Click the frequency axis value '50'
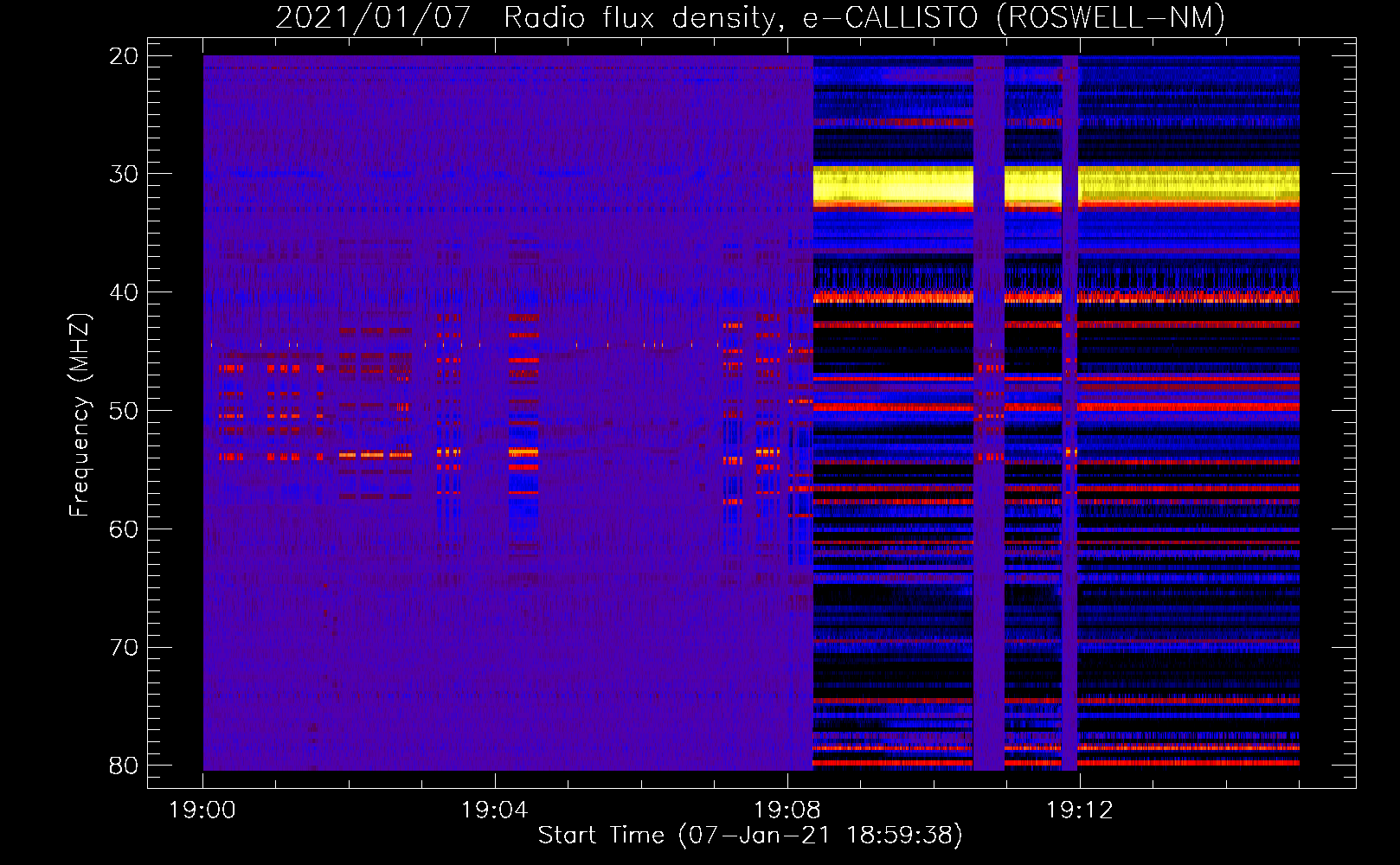Image resolution: width=1400 pixels, height=865 pixels. pos(124,411)
